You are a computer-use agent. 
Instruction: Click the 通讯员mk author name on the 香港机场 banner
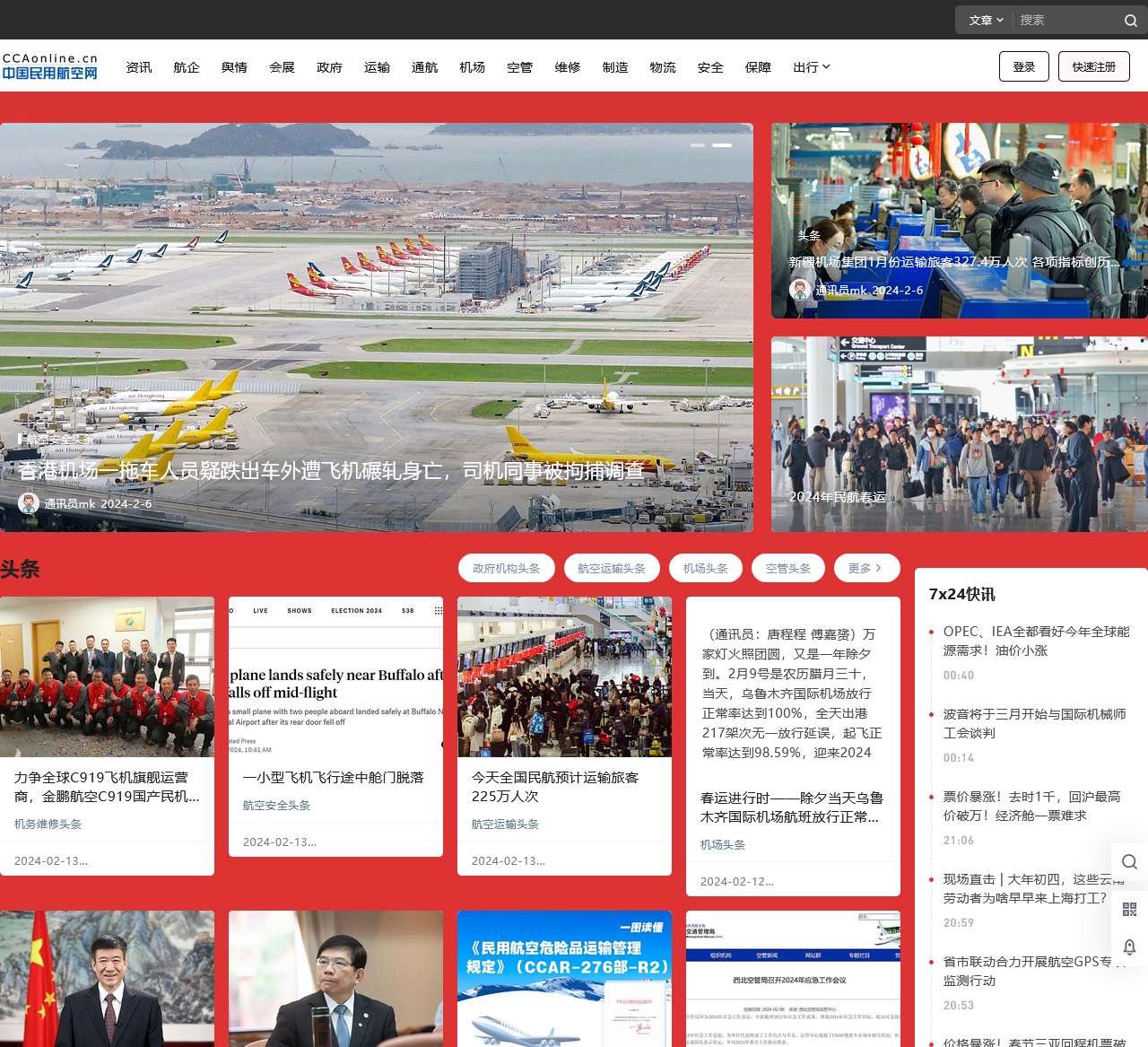[x=70, y=504]
